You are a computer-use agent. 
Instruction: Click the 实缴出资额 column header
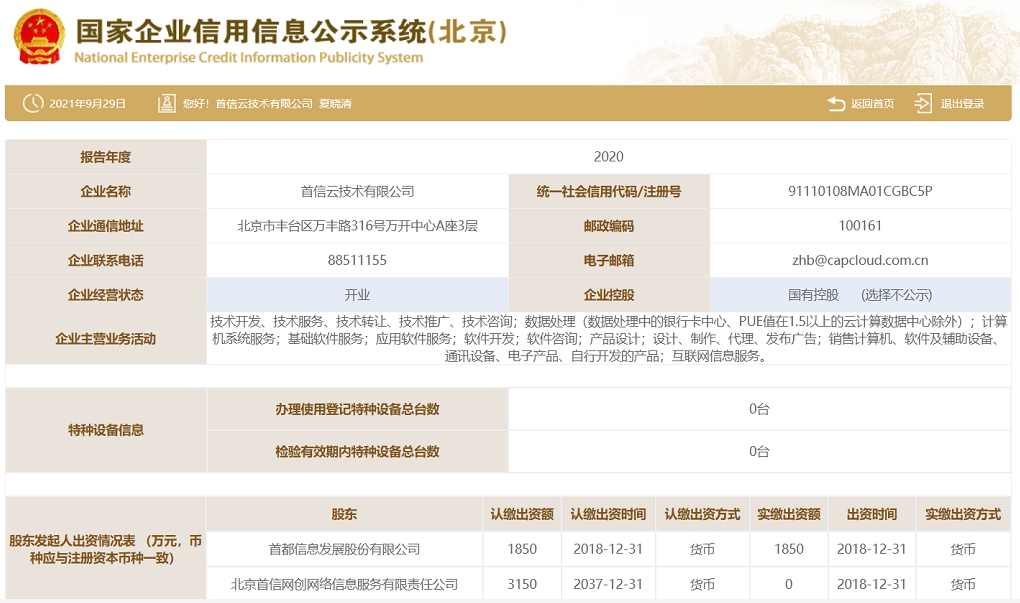(788, 514)
